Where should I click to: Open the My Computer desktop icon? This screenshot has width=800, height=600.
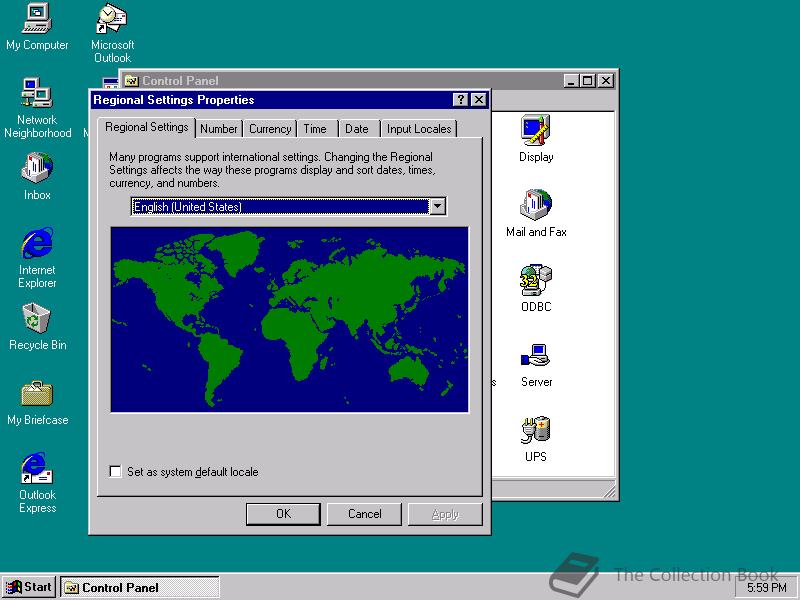coord(37,26)
